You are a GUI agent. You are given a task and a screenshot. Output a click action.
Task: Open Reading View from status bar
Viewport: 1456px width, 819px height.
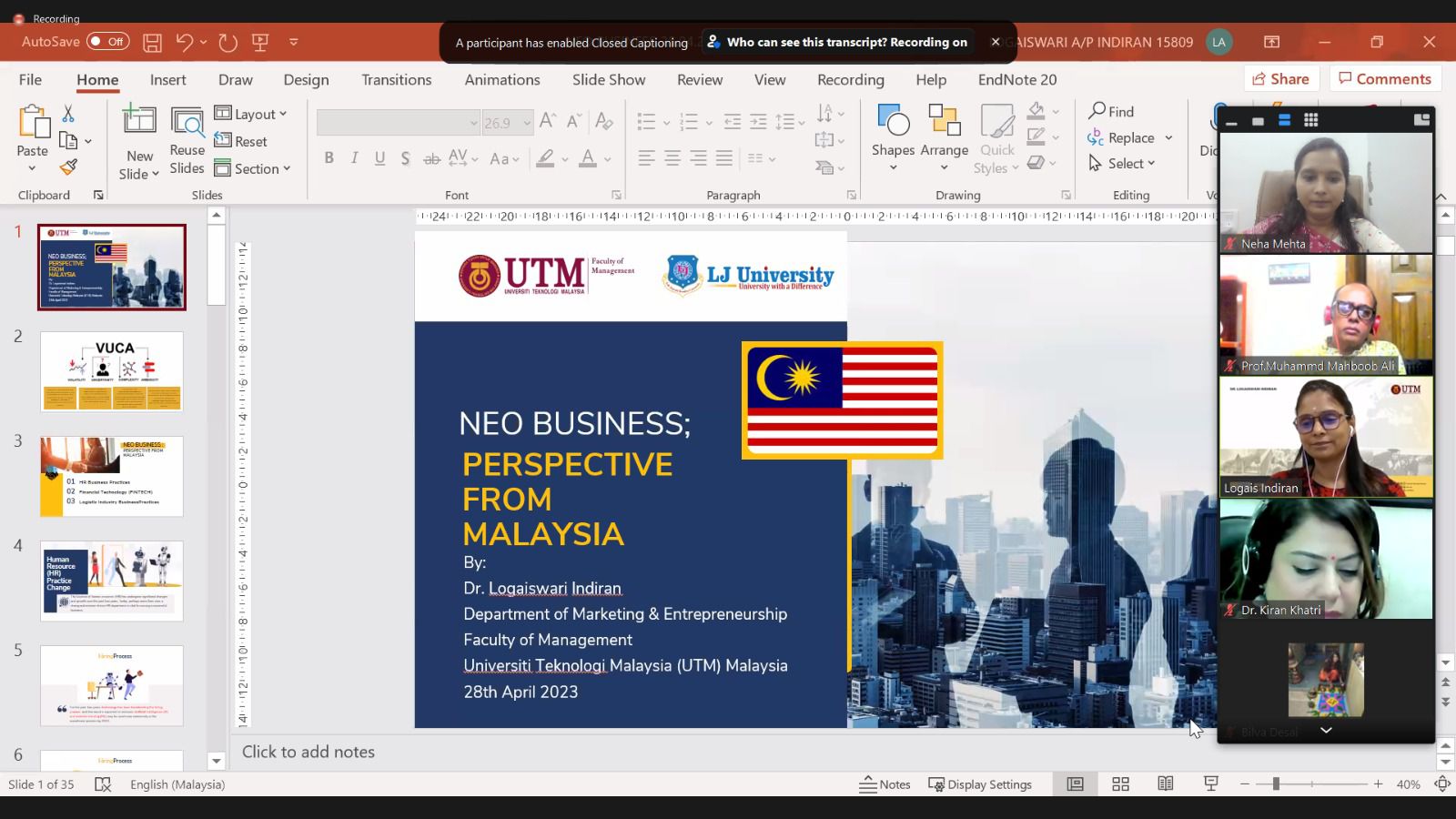tap(1165, 784)
